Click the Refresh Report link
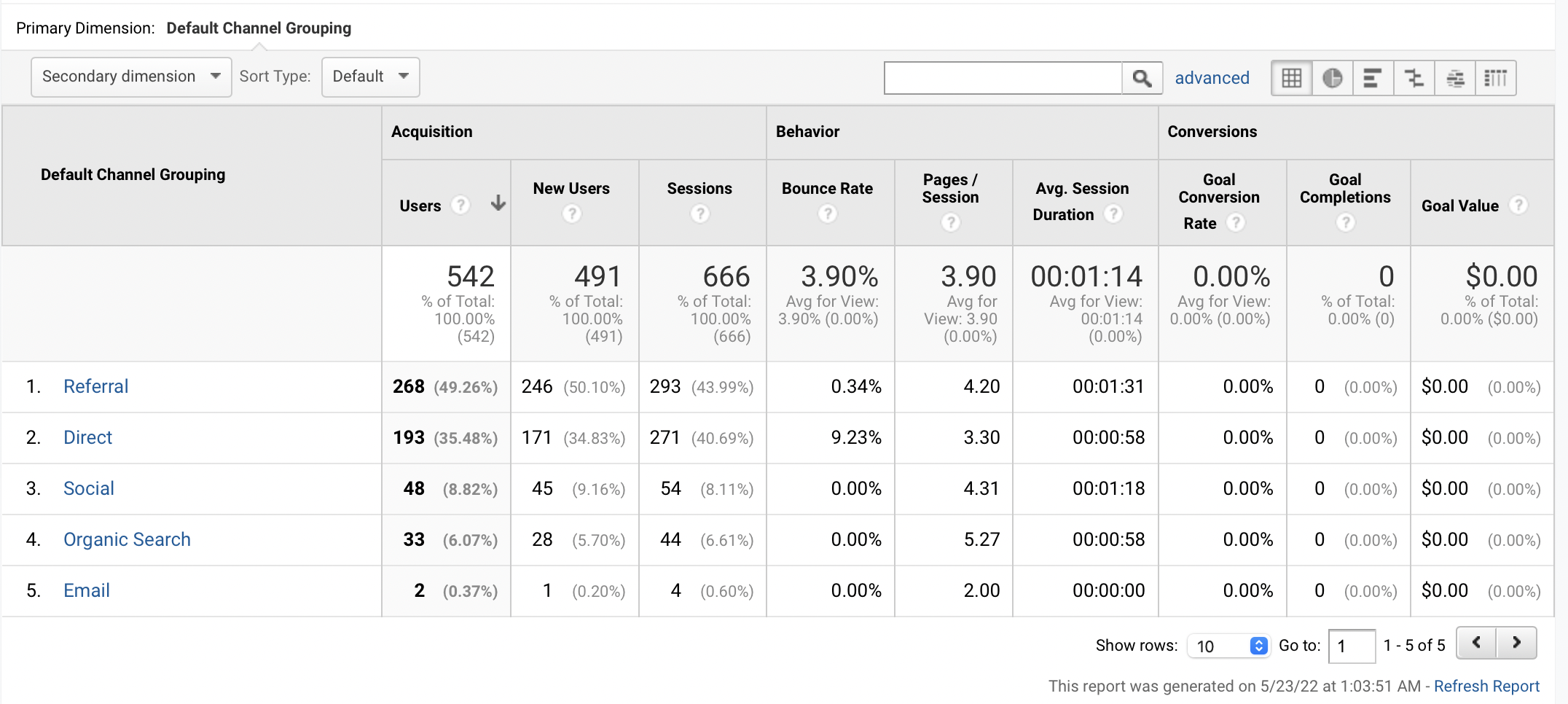 tap(1486, 686)
